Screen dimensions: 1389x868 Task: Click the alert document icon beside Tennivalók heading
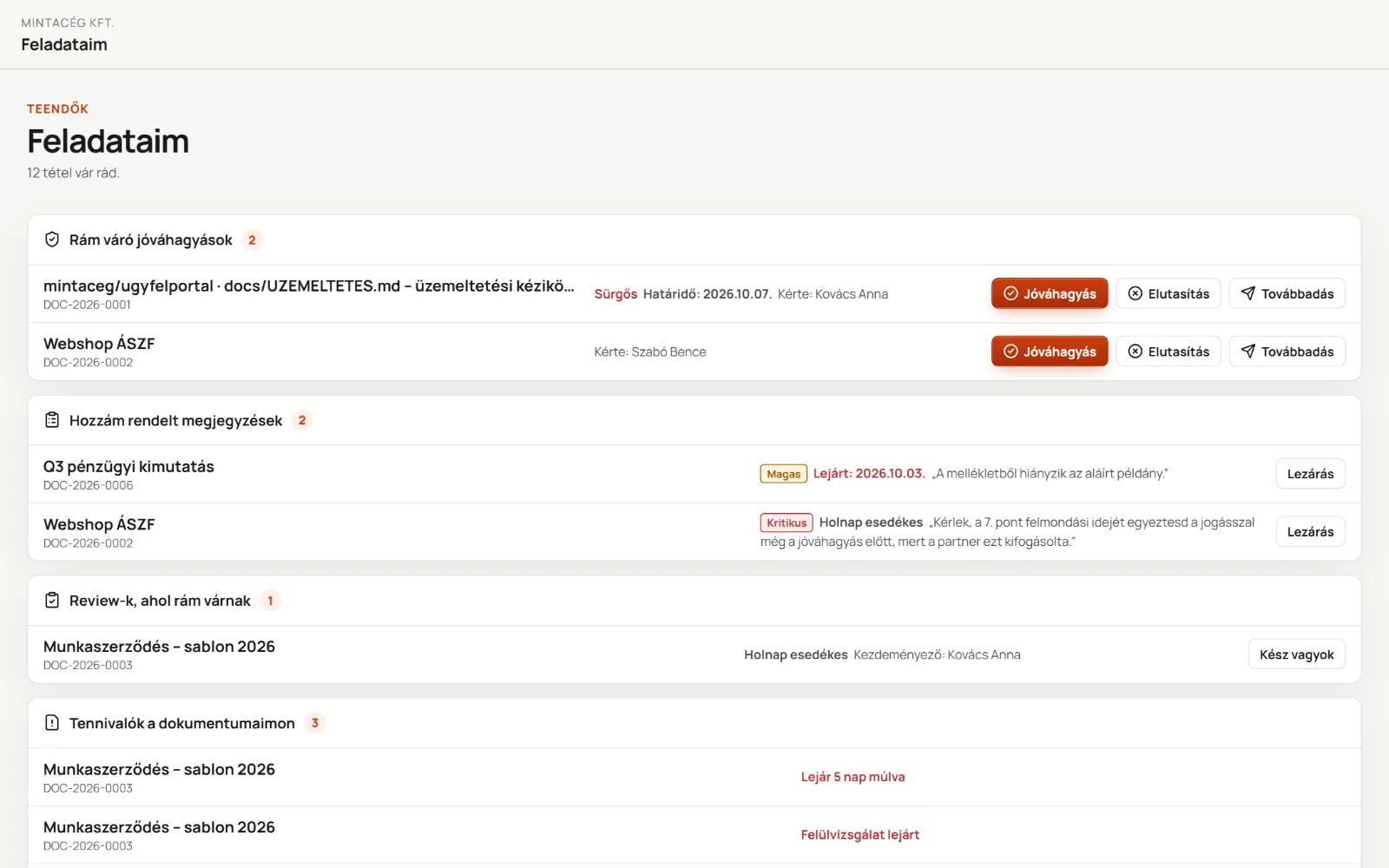(x=52, y=723)
